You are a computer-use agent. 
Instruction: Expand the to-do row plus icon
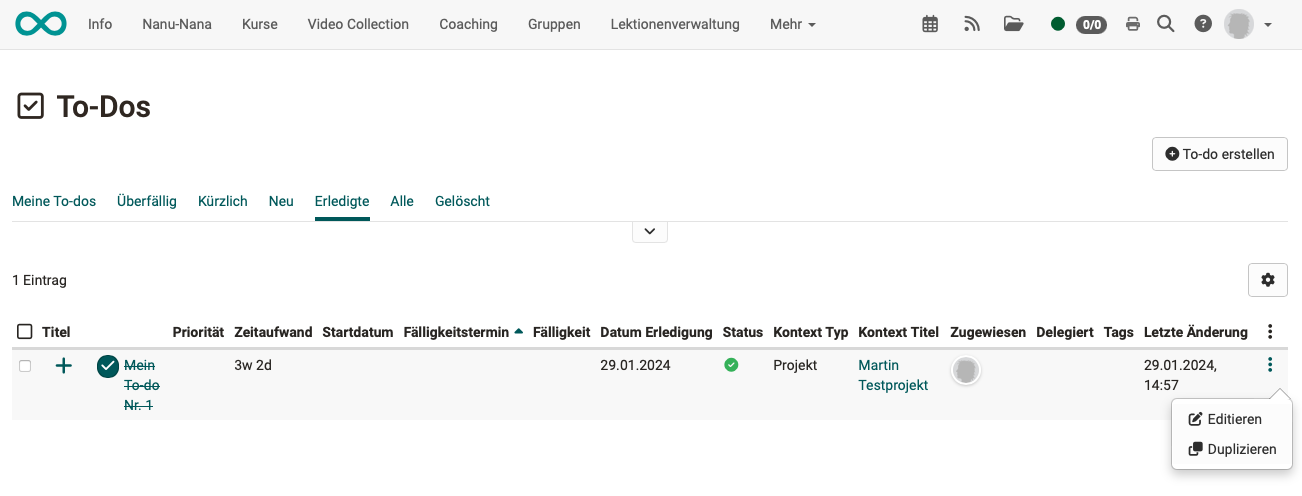[x=64, y=366]
